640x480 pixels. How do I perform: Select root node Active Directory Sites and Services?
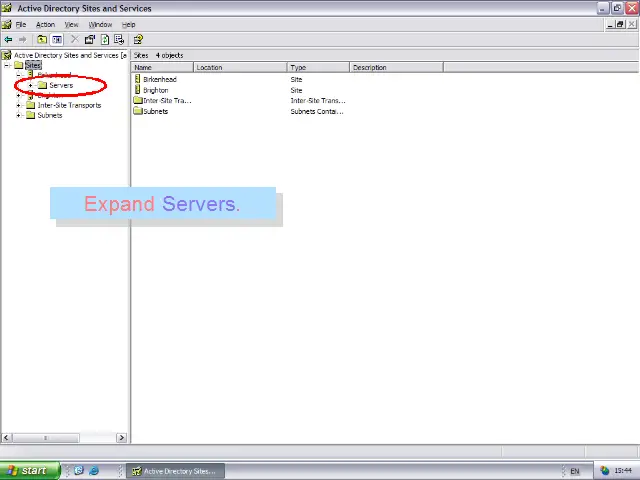point(70,55)
